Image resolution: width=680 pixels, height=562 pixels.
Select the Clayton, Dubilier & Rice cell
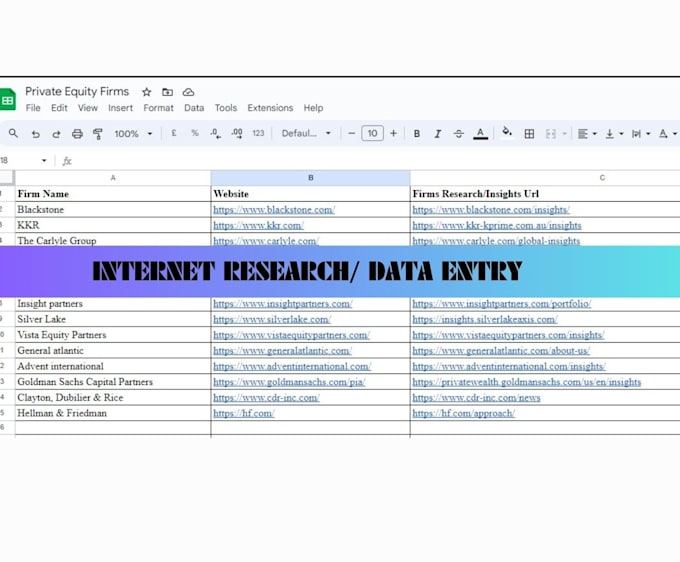pyautogui.click(x=113, y=397)
